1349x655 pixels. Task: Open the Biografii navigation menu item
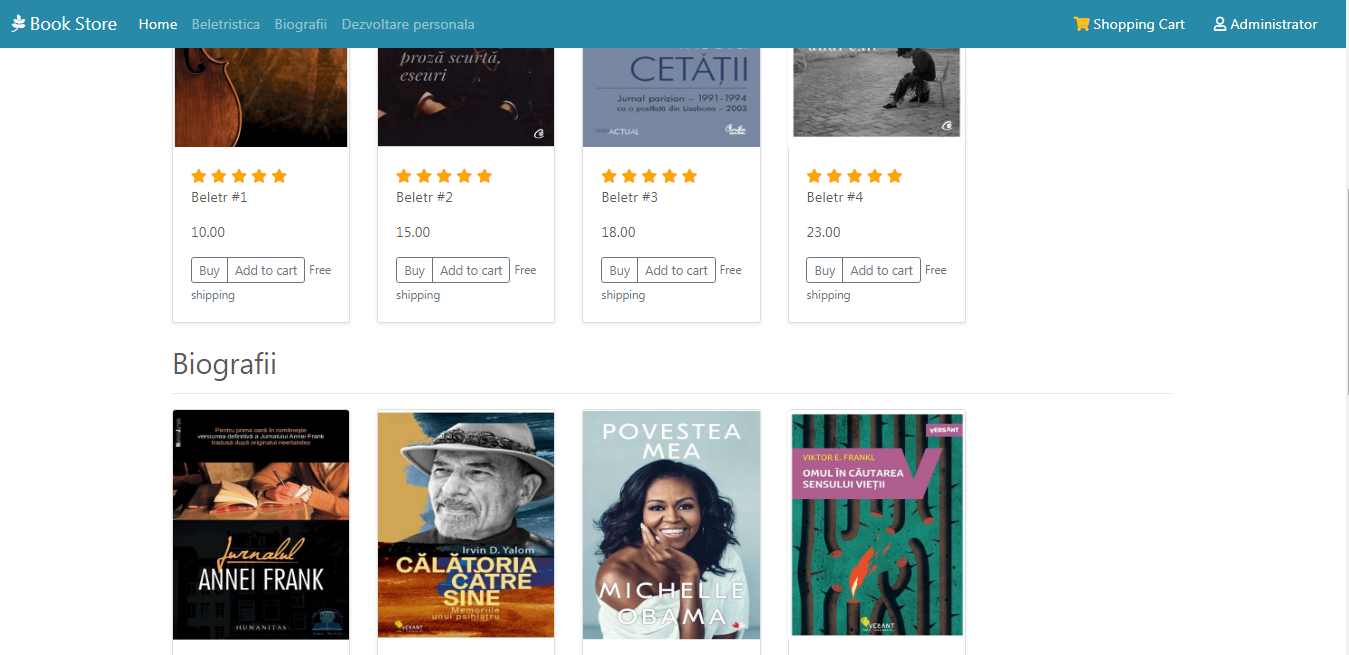pos(301,24)
